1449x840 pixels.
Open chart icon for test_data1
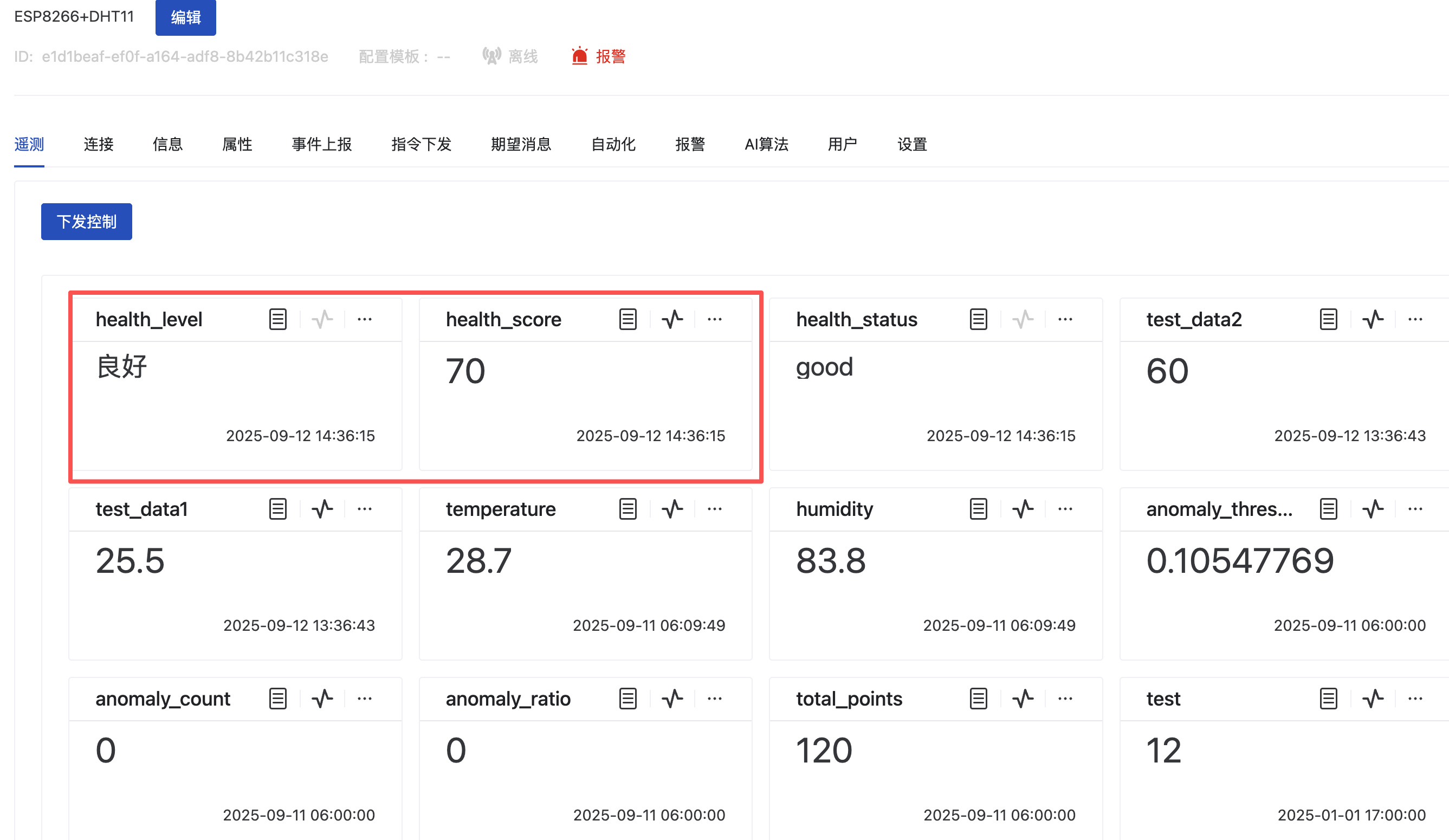point(322,509)
